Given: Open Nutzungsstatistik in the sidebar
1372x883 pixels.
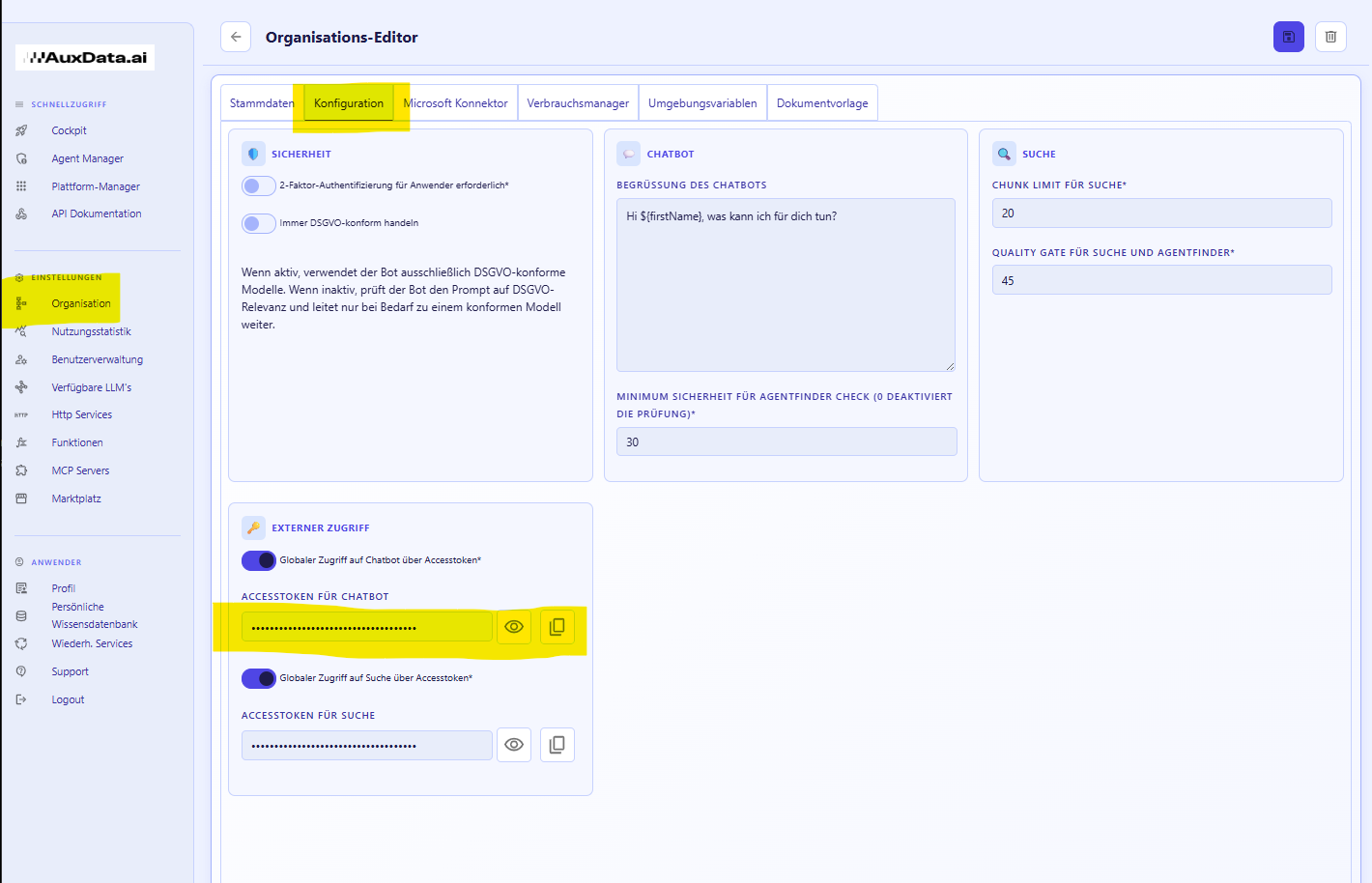Looking at the screenshot, I should (x=92, y=331).
